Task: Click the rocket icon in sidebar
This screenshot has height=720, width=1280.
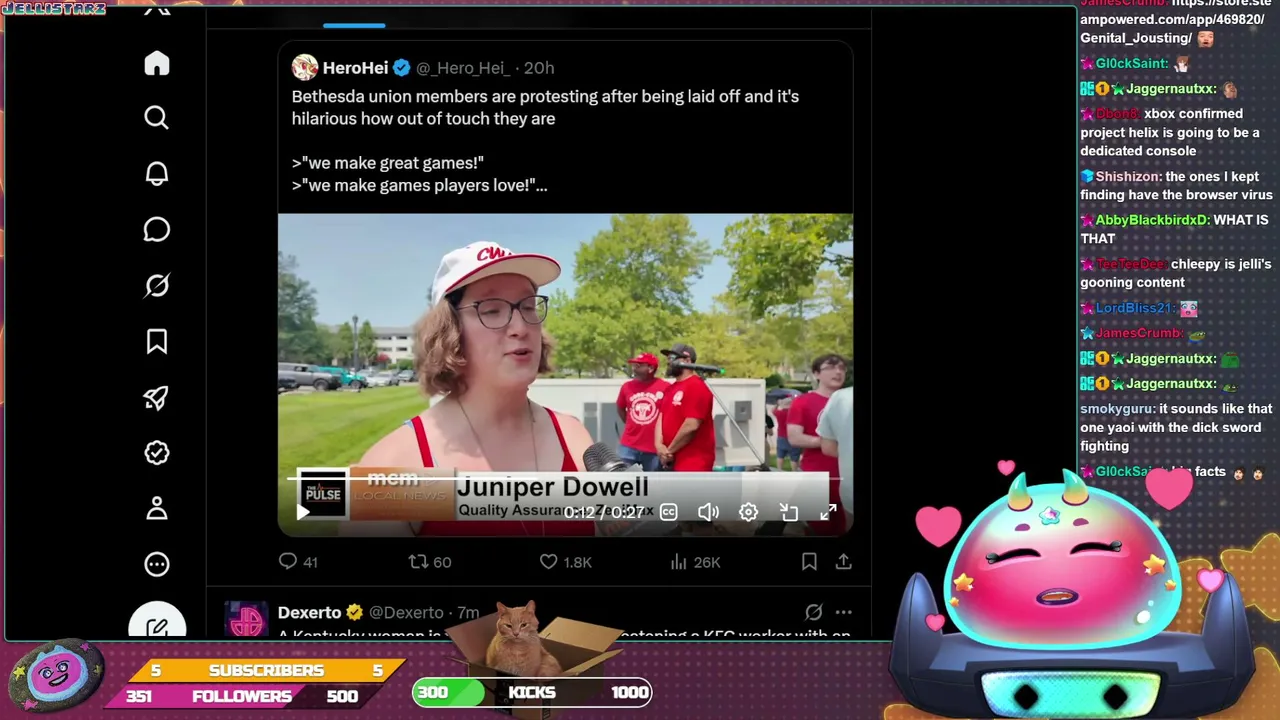Action: point(157,398)
